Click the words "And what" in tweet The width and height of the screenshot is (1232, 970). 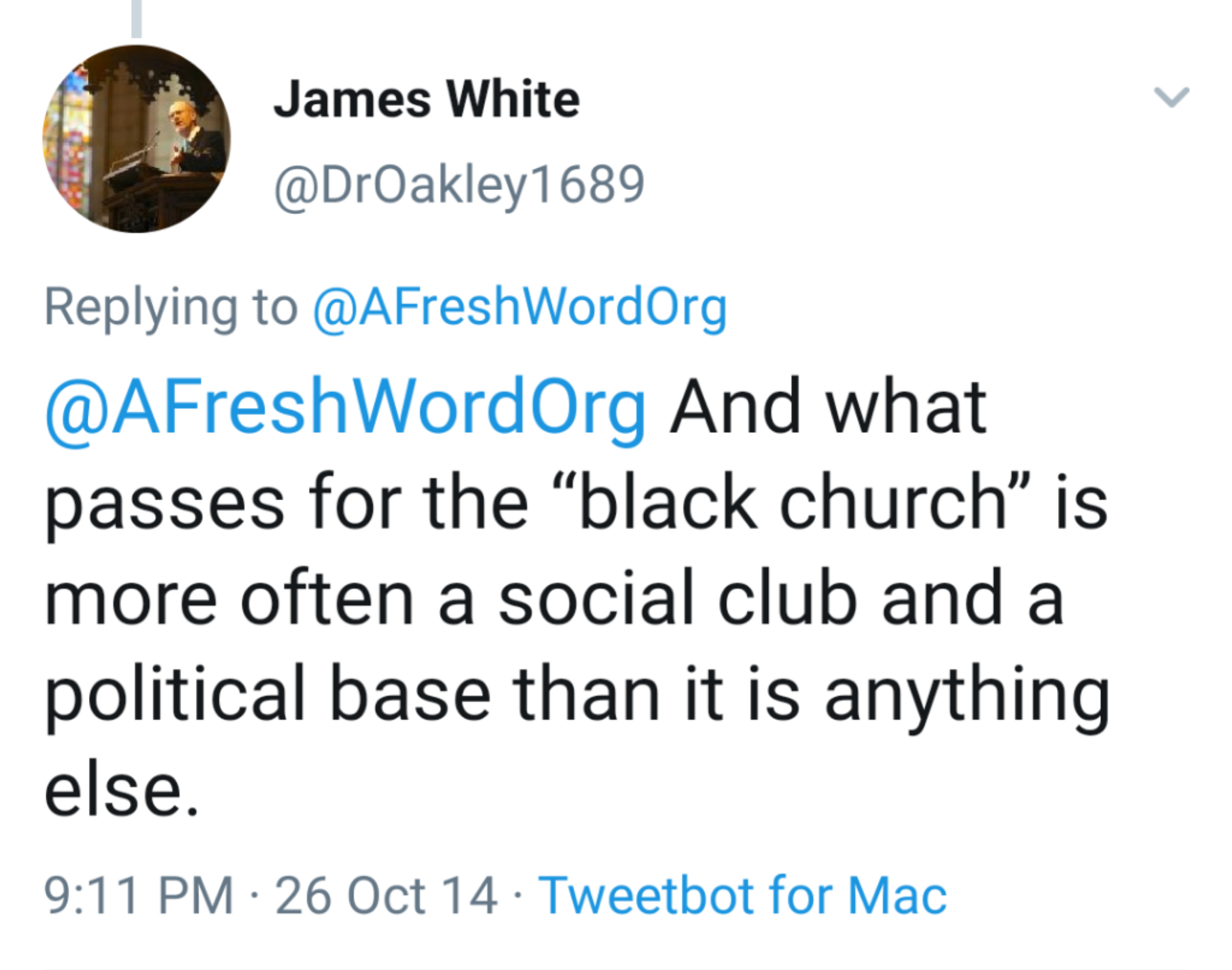click(828, 407)
